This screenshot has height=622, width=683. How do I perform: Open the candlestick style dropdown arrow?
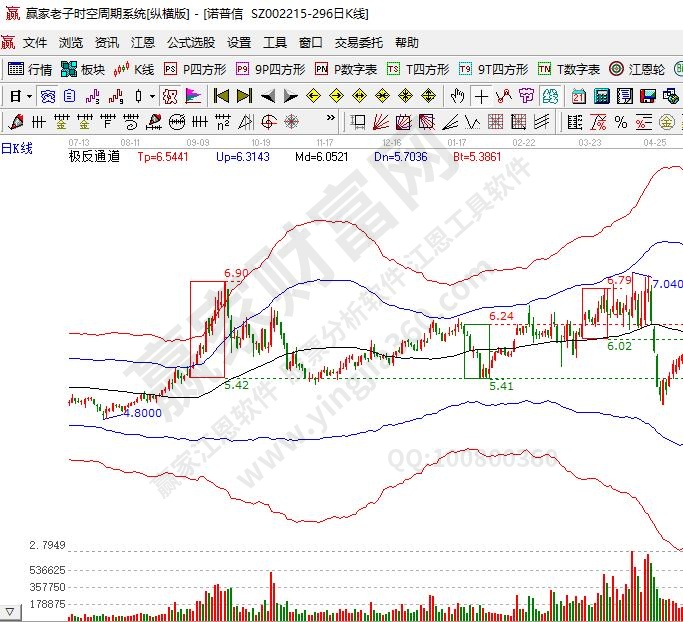pyautogui.click(x=152, y=97)
